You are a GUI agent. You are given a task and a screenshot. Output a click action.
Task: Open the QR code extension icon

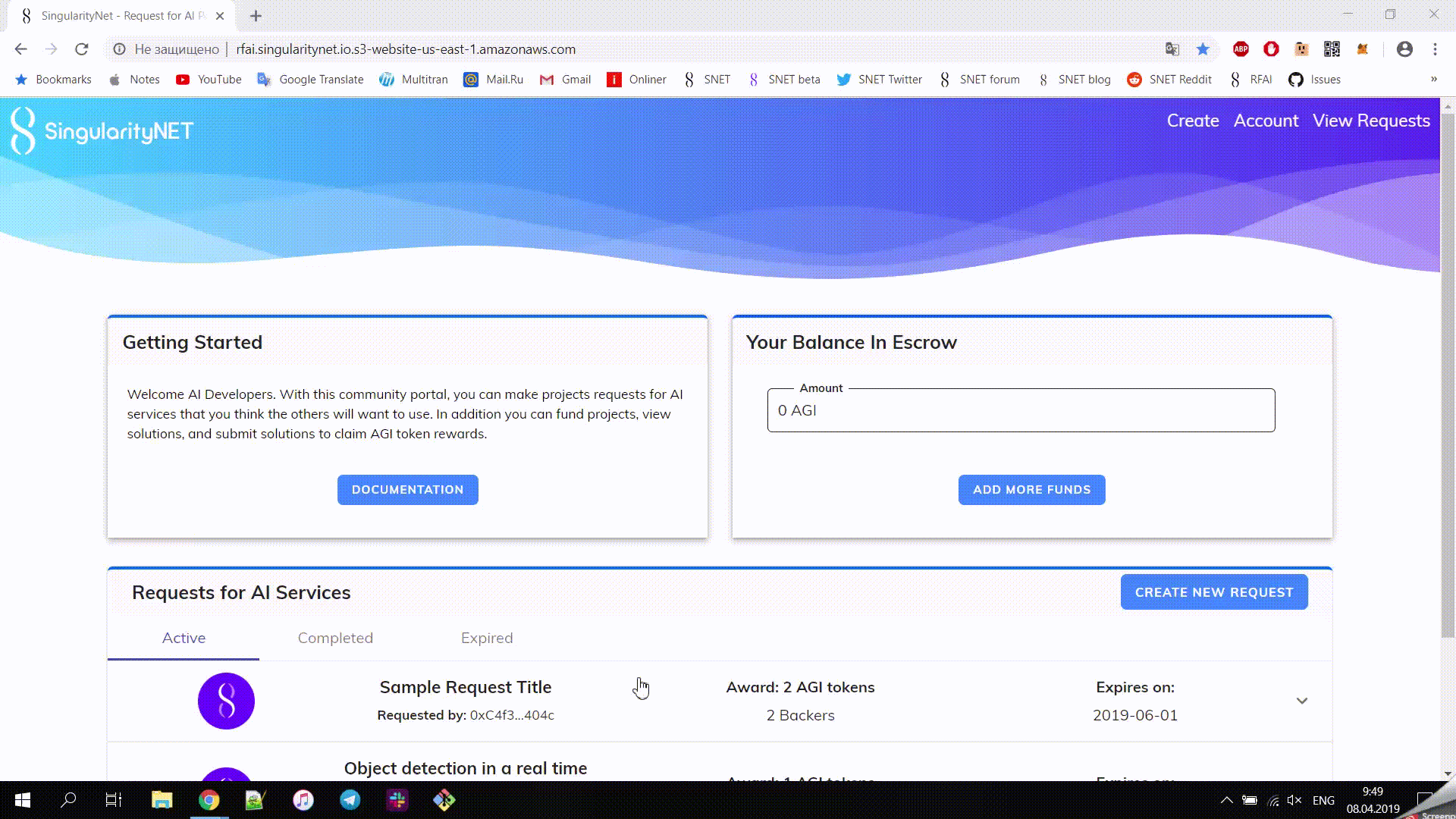point(1332,49)
